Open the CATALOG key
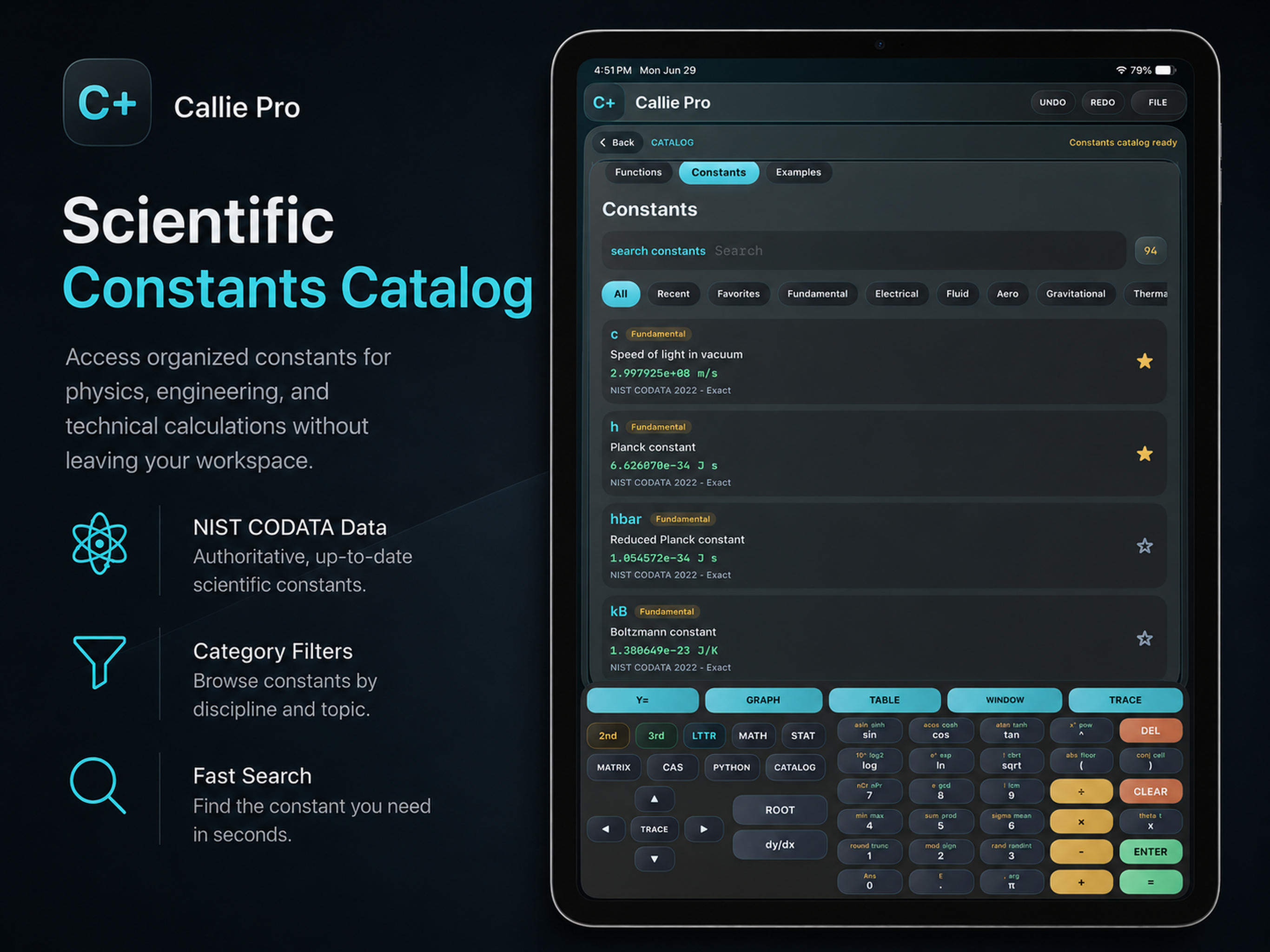The height and width of the screenshot is (952, 1270). 794,767
